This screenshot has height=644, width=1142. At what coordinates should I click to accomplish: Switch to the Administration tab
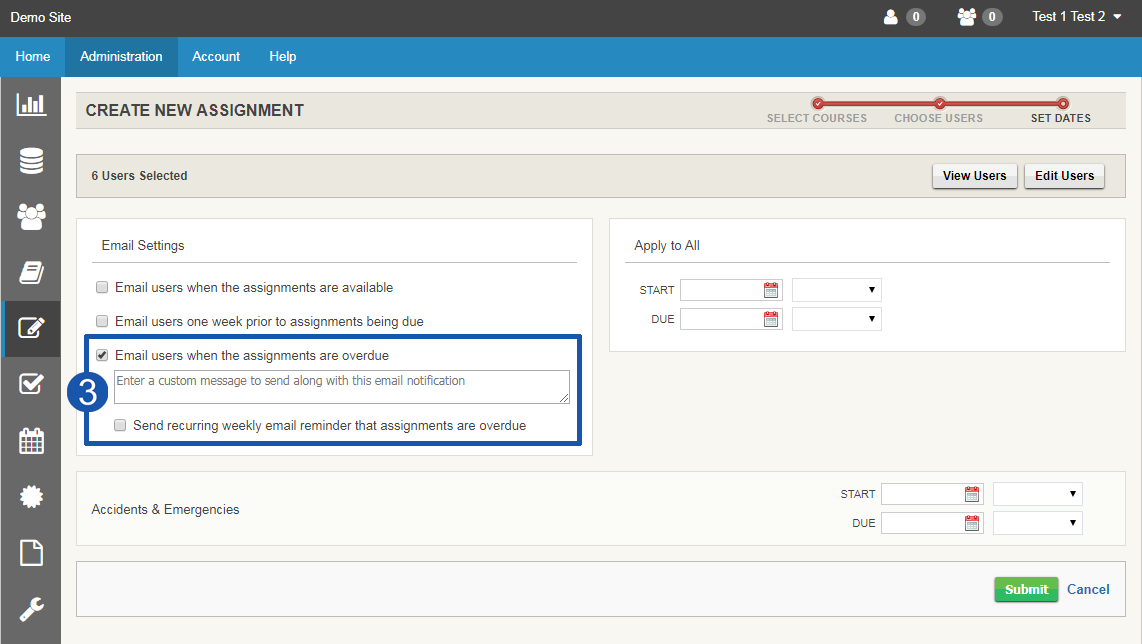(x=120, y=56)
